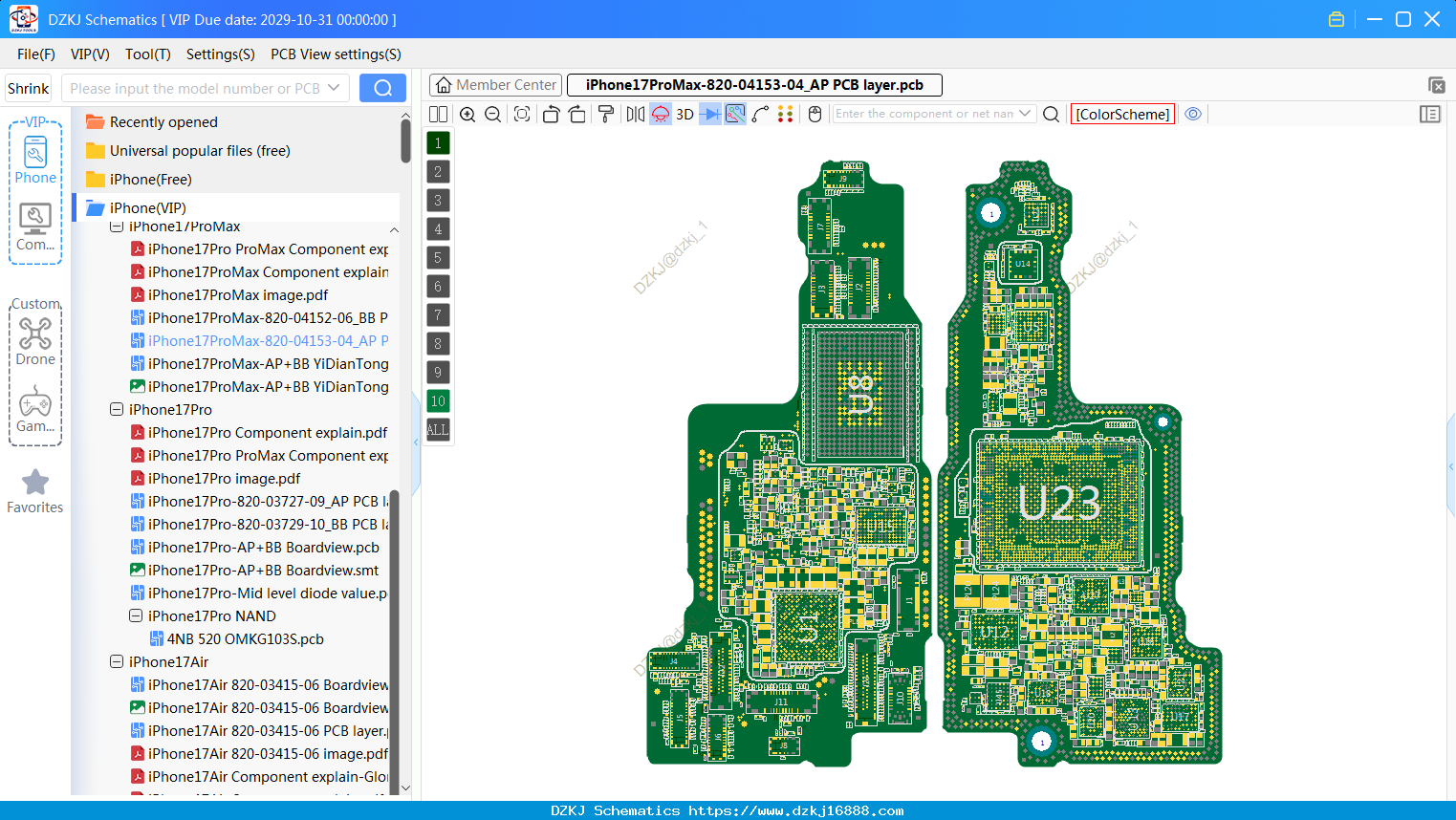Screen dimensions: 1456x820
Task: Select PCB layer 1
Action: (438, 143)
